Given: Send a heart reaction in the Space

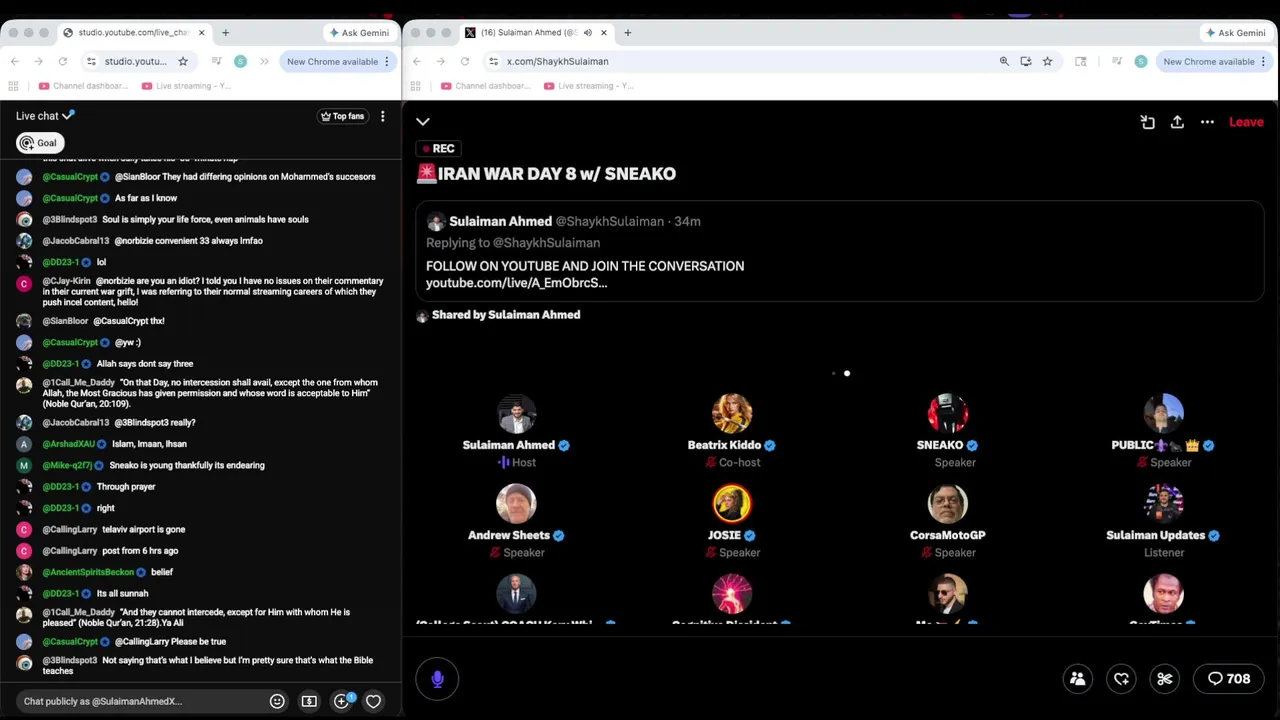Looking at the screenshot, I should (x=1121, y=679).
